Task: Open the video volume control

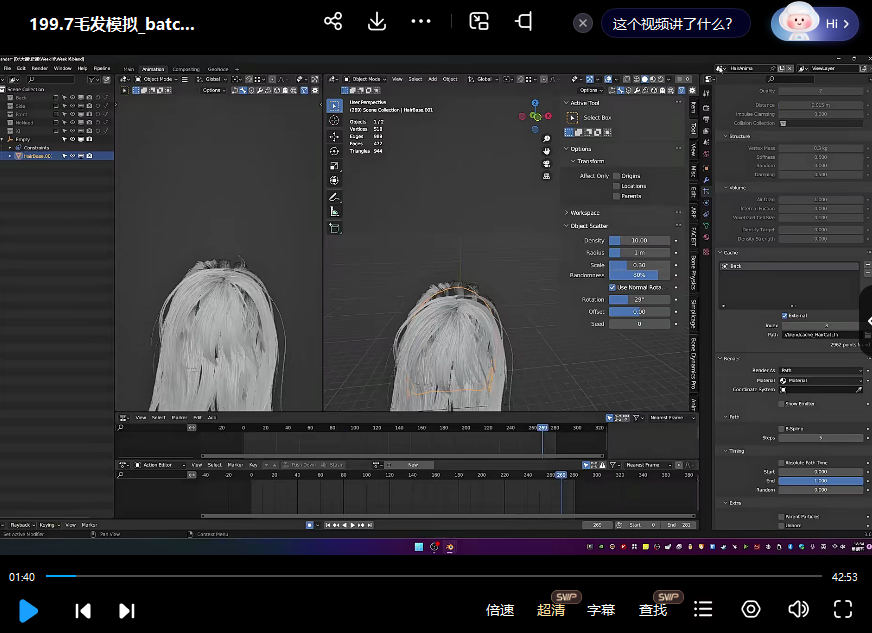Action: (x=798, y=609)
